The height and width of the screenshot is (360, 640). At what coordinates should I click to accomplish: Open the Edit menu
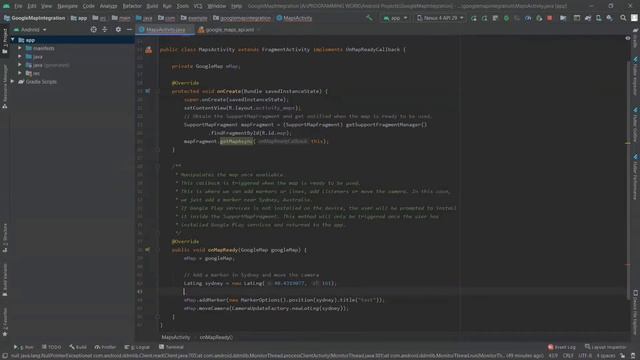pyautogui.click(x=31, y=6)
